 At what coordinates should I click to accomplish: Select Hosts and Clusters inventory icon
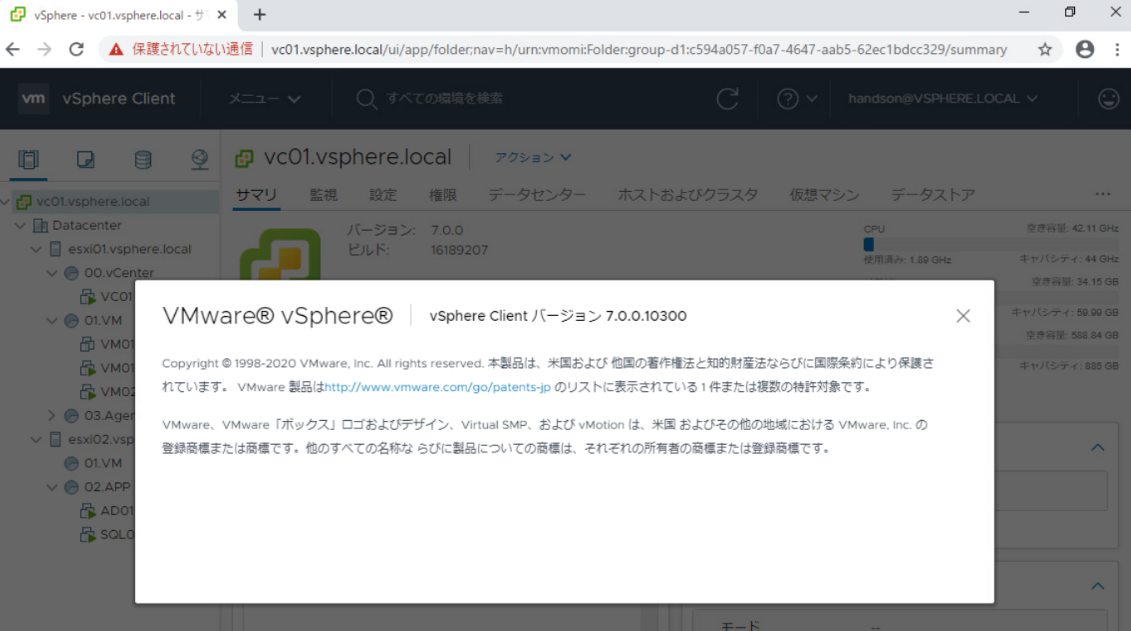coord(29,159)
